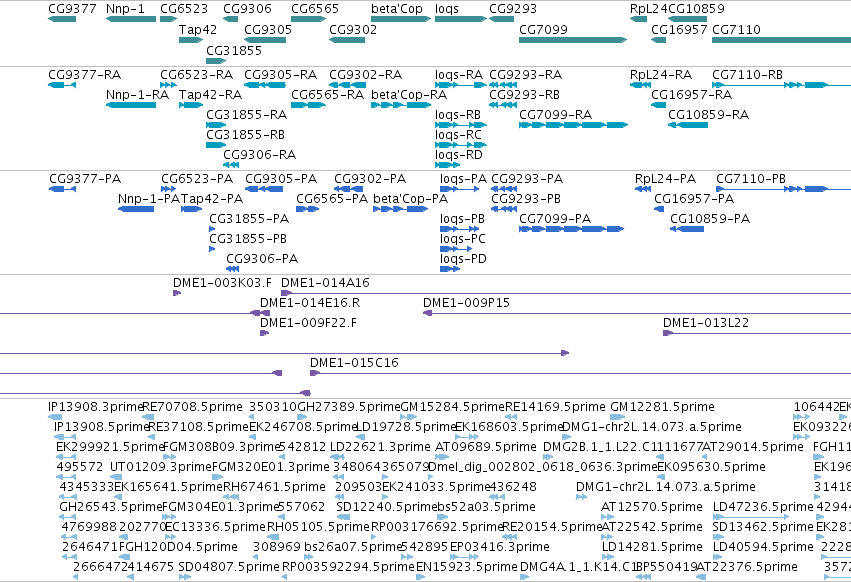Click the CG6565-RA transcript
The width and height of the screenshot is (851, 582).
point(308,105)
